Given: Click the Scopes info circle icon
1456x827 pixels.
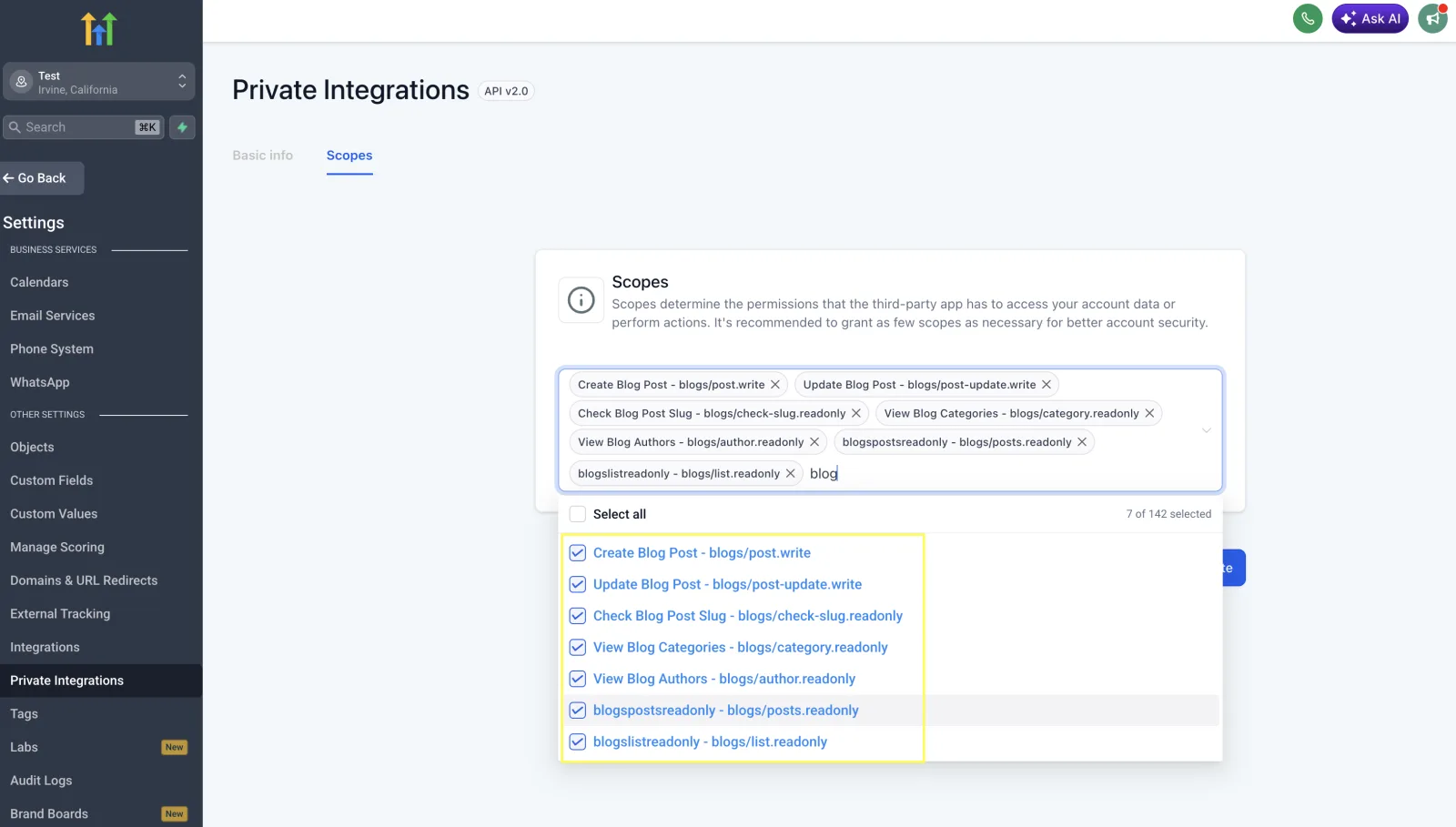Looking at the screenshot, I should coord(581,300).
